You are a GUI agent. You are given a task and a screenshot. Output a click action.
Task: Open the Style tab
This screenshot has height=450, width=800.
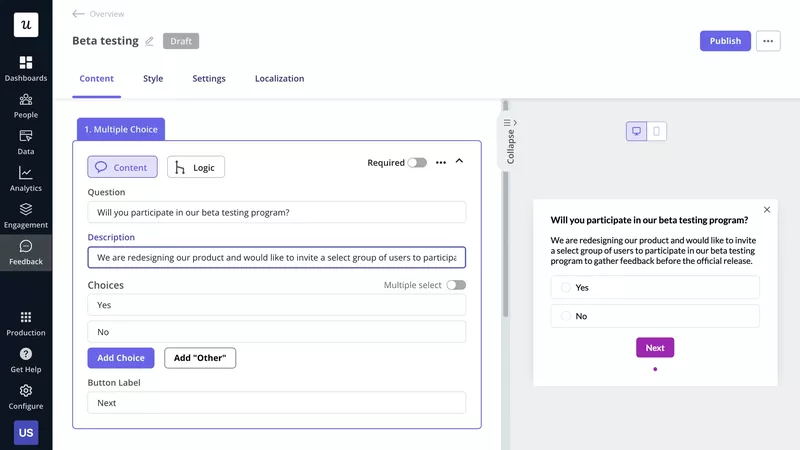tap(153, 79)
